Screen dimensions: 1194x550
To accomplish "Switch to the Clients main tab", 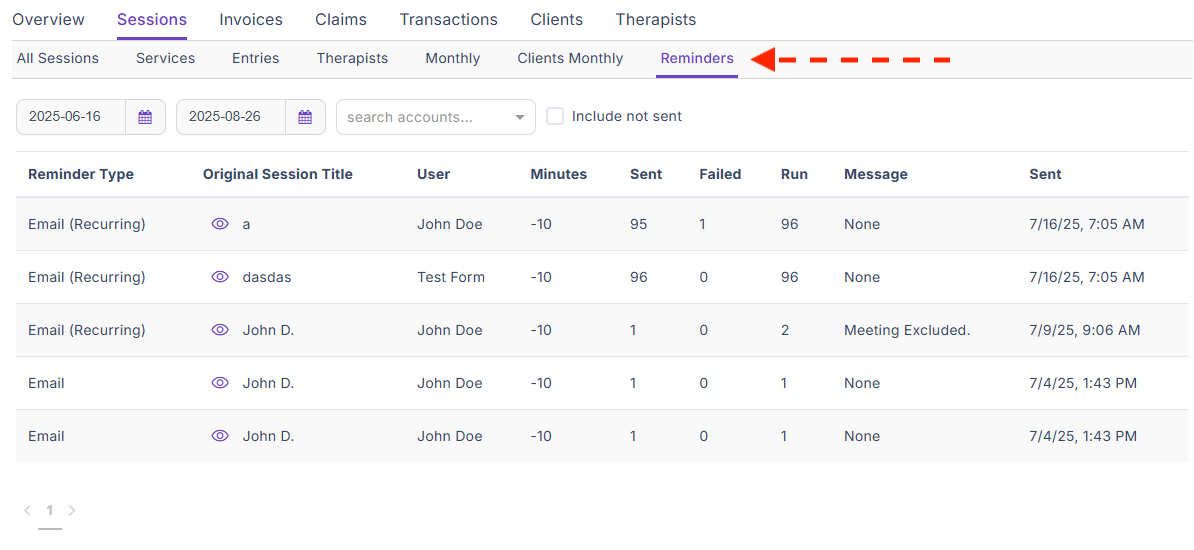I will coord(557,20).
